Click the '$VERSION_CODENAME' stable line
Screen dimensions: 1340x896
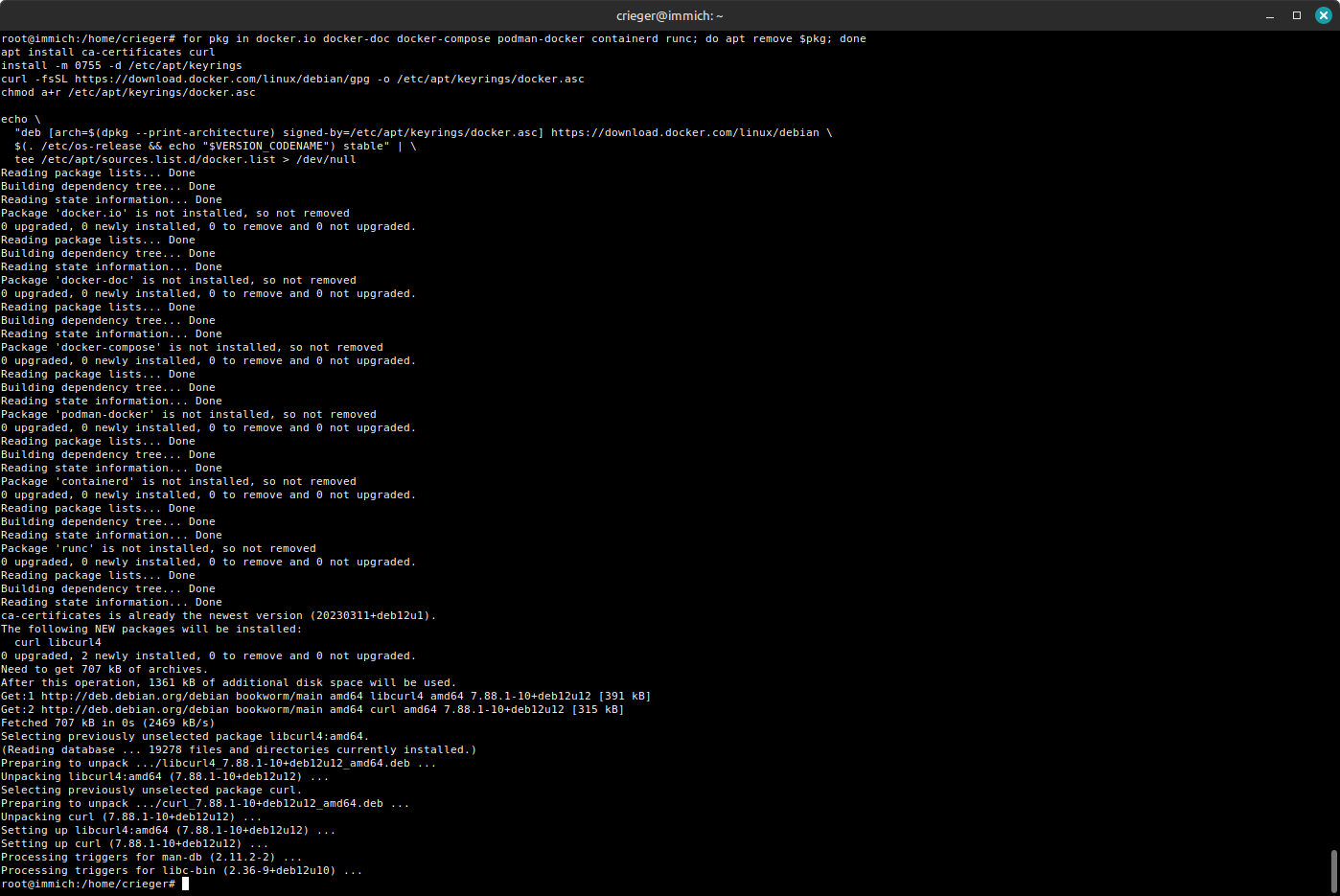point(216,146)
